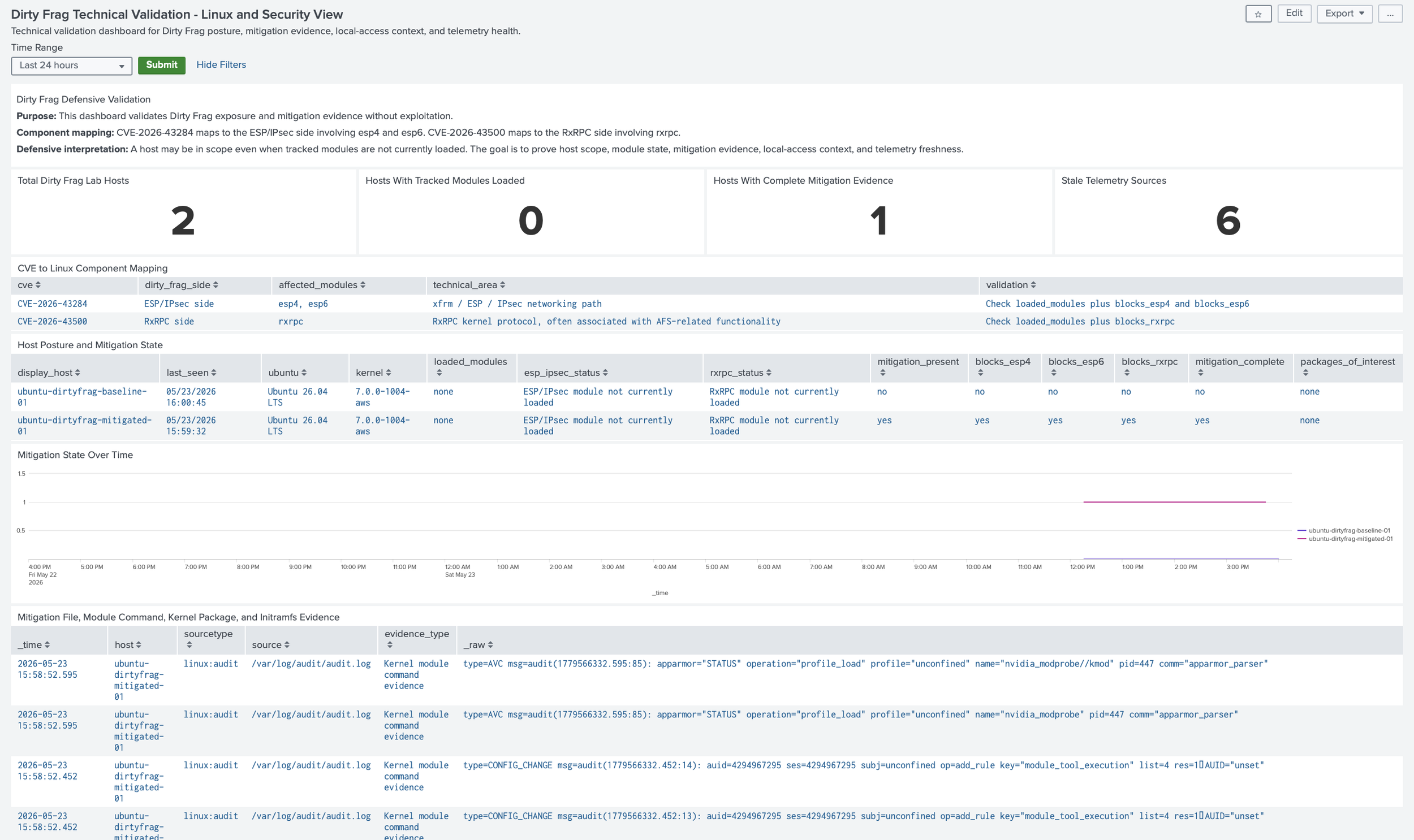Viewport: 1414px width, 840px height.
Task: Open the Last 24 hours time range picker
Action: coord(71,66)
